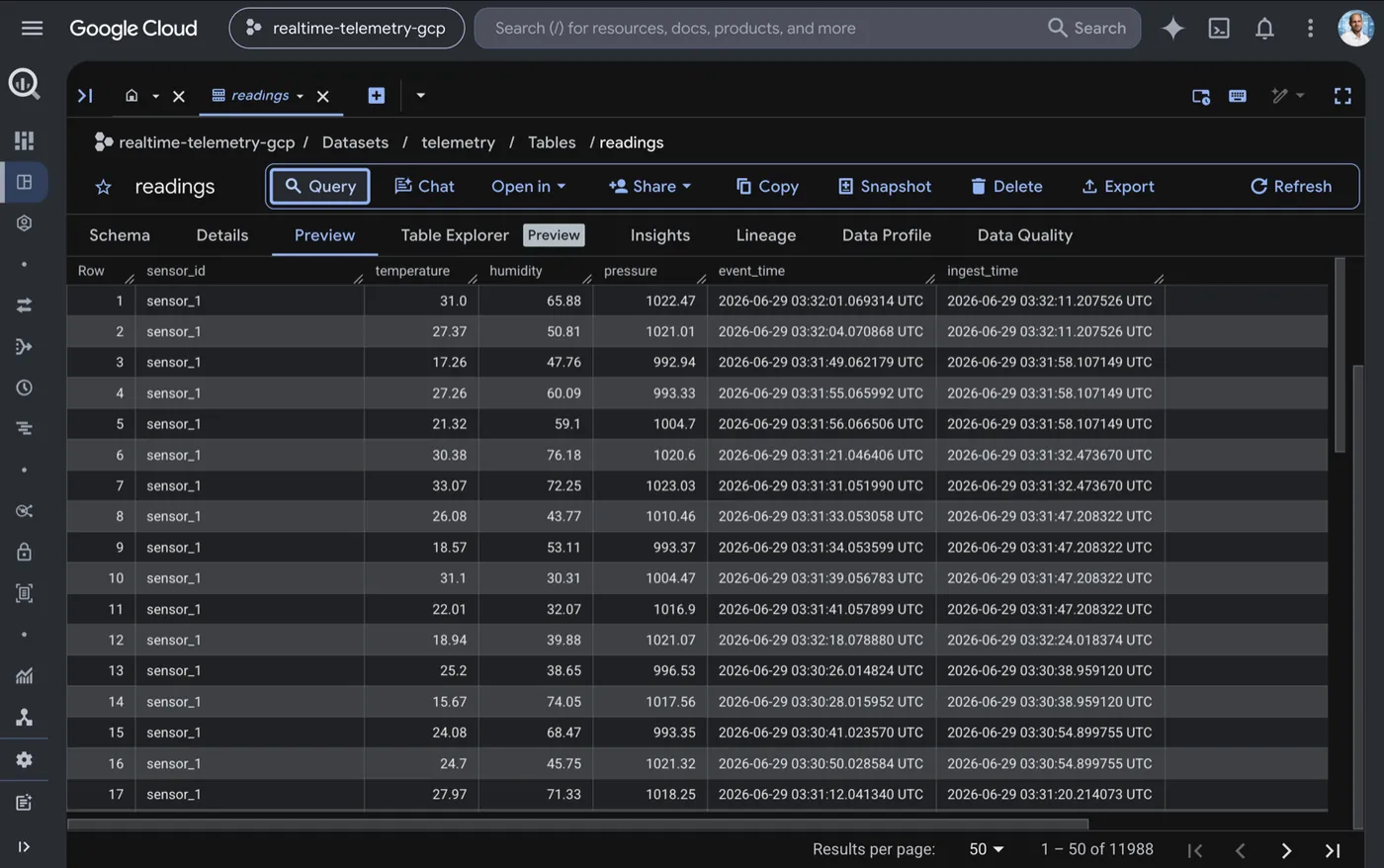Open the Gemini sparkle assistant icon
The height and width of the screenshot is (868, 1384).
(1173, 28)
